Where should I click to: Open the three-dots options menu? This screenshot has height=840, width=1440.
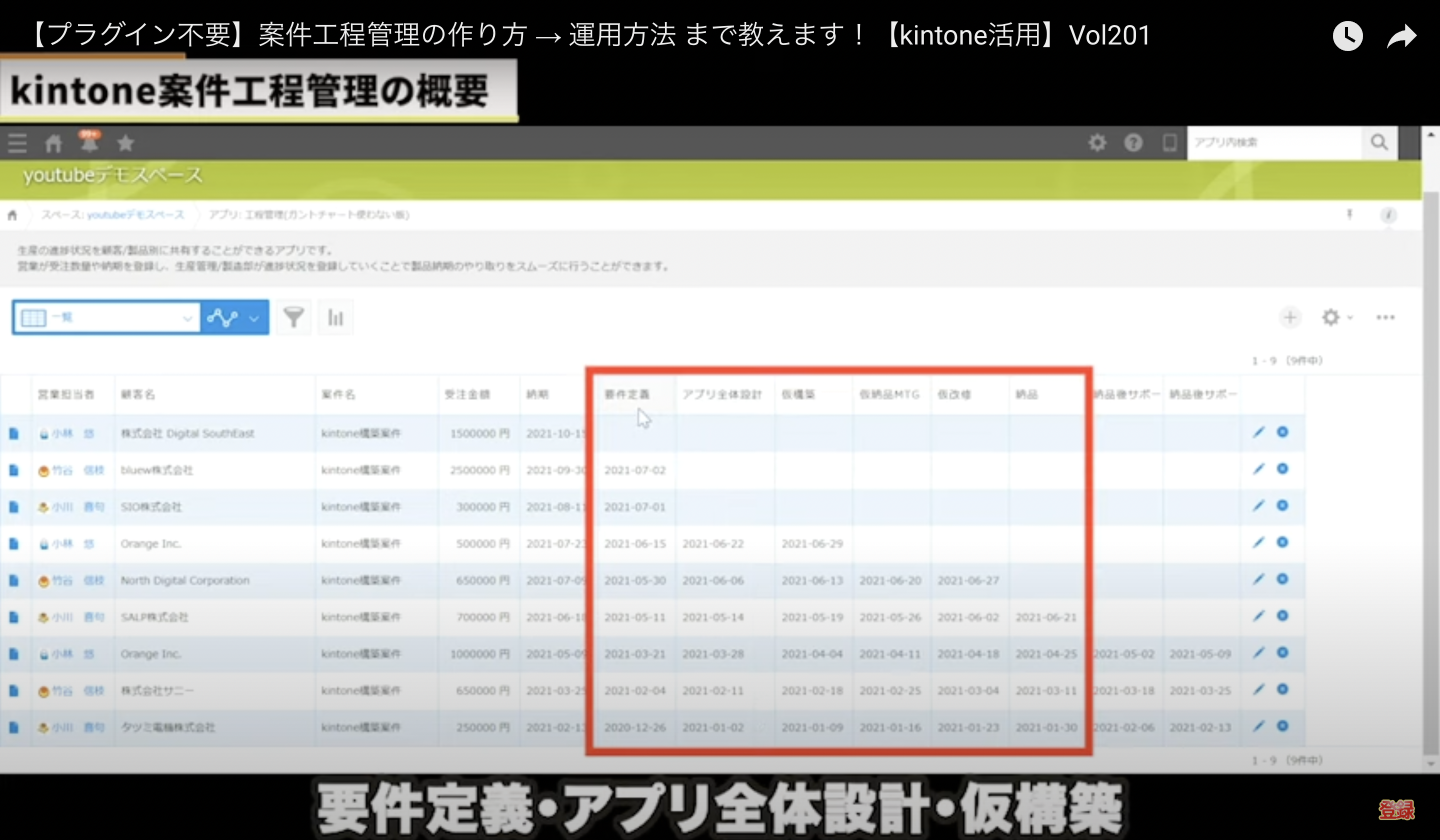coord(1385,317)
